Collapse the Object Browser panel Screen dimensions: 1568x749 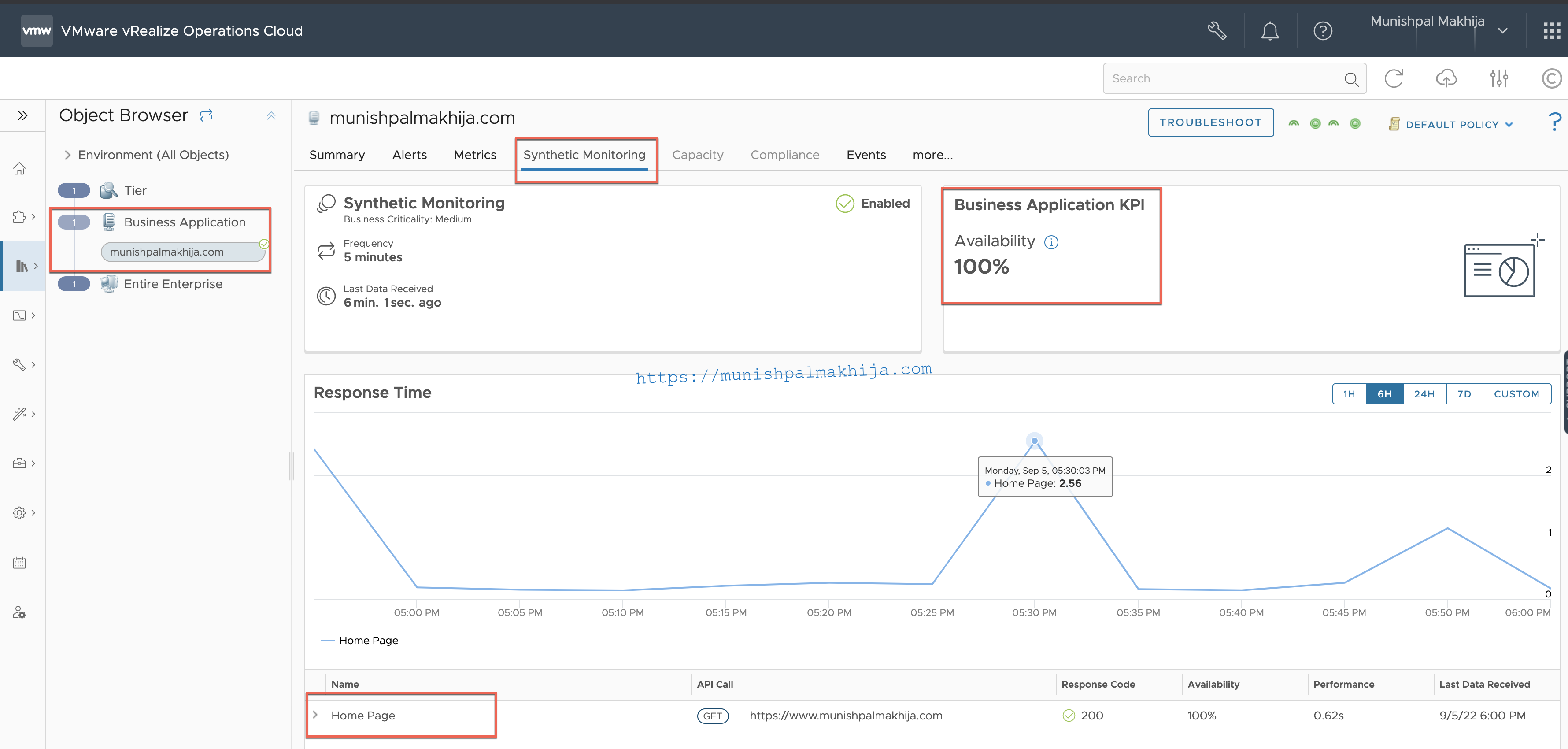coord(271,116)
